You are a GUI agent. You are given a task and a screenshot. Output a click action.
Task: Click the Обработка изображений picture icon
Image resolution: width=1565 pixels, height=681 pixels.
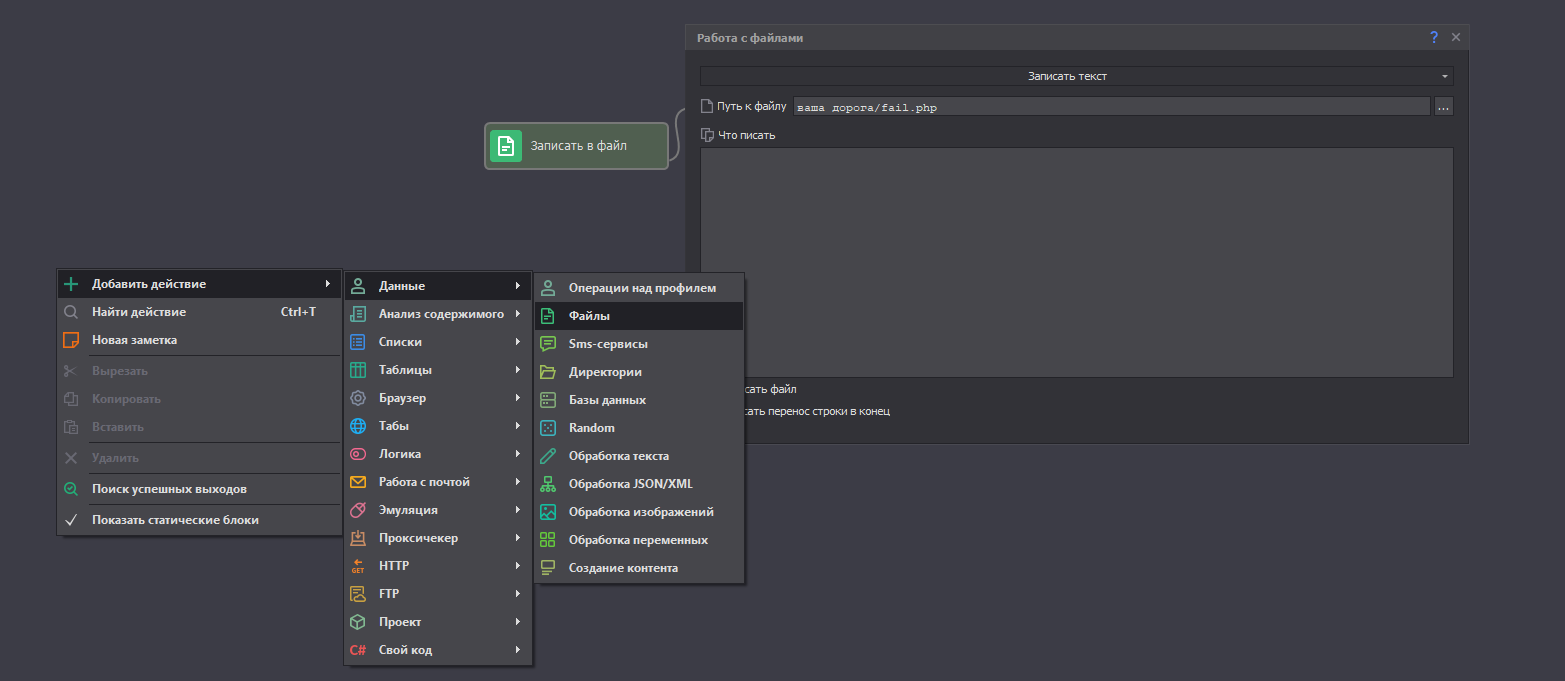547,512
